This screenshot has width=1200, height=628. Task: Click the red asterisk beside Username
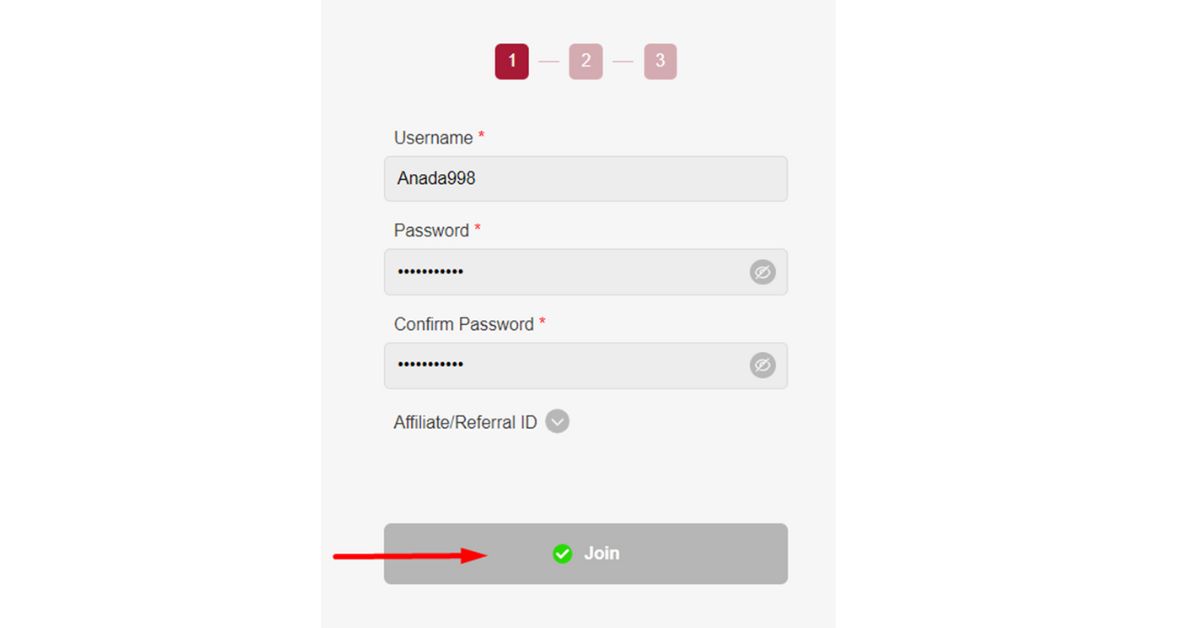pos(481,136)
